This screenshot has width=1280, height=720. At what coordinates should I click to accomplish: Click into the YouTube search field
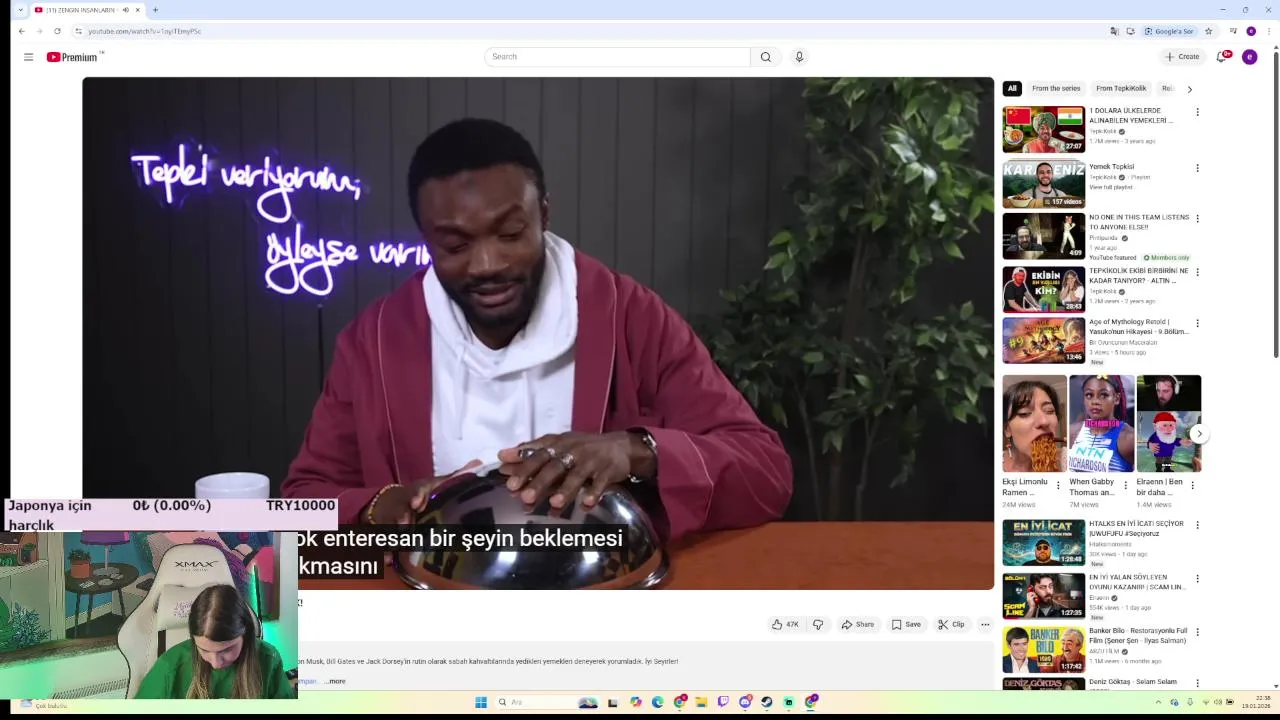[x=617, y=57]
